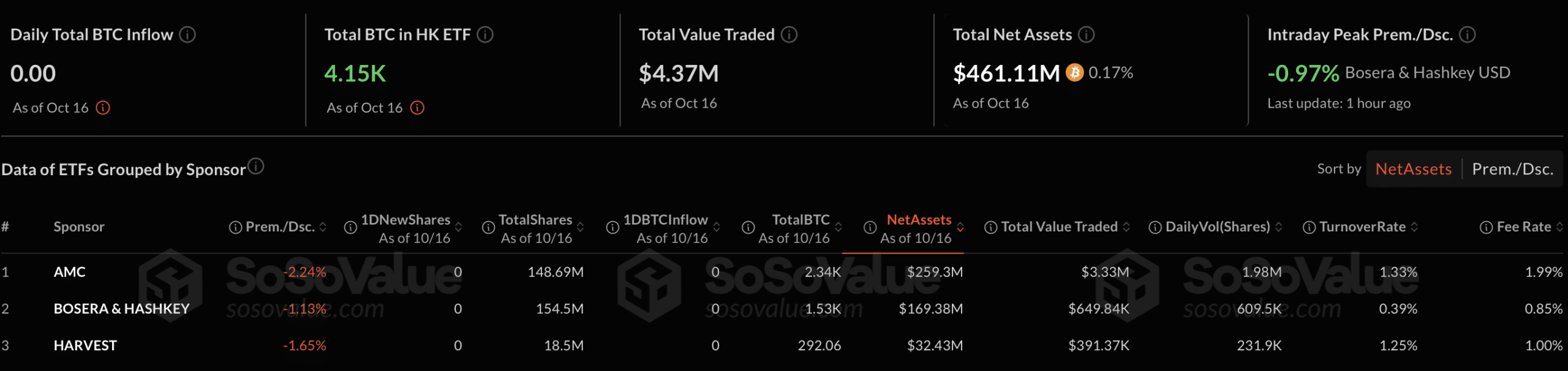Sort by TotalShares column arrows
The width and height of the screenshot is (1568, 371).
(x=580, y=227)
